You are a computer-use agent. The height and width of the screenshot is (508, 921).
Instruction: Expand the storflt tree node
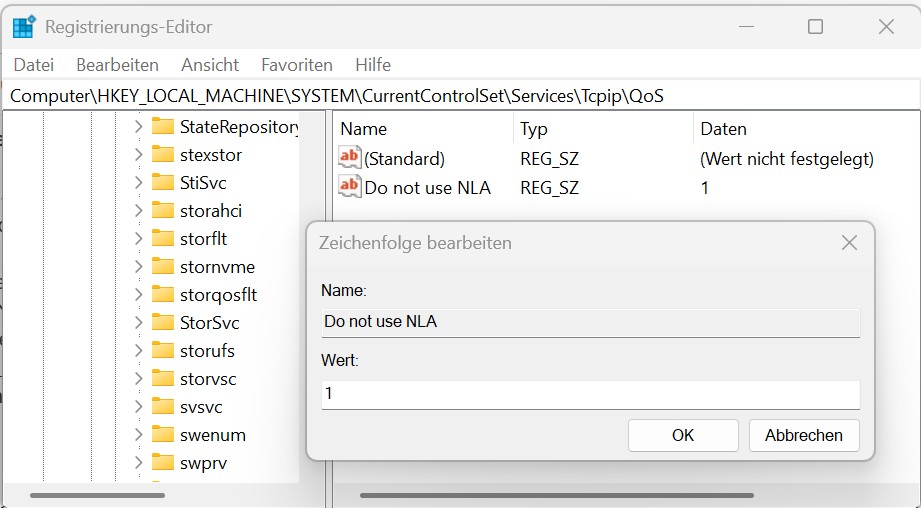(x=139, y=238)
